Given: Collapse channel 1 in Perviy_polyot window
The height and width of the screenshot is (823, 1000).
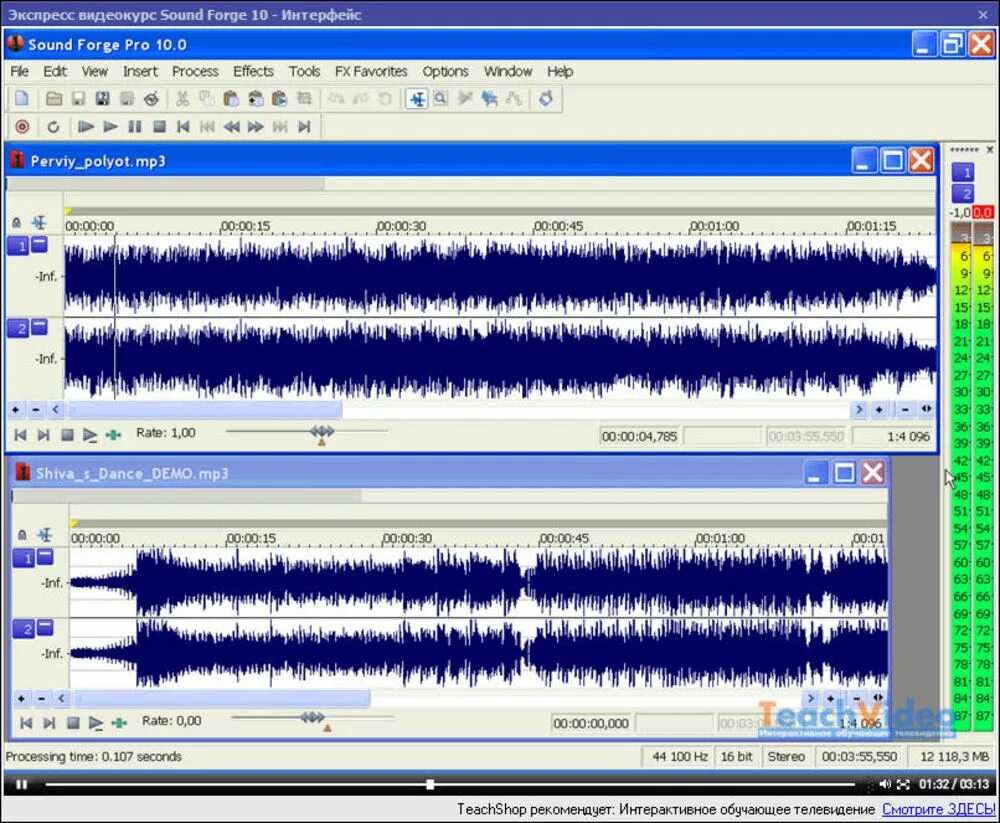Looking at the screenshot, I should (x=40, y=244).
